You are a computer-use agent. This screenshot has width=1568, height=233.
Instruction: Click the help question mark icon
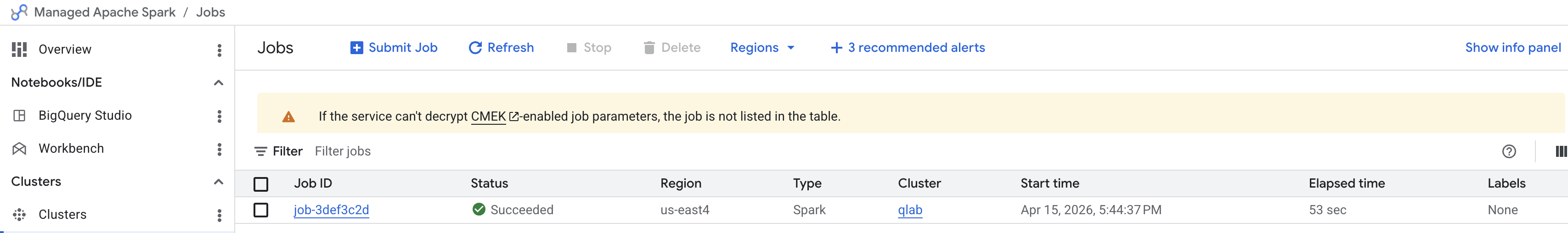(1508, 151)
